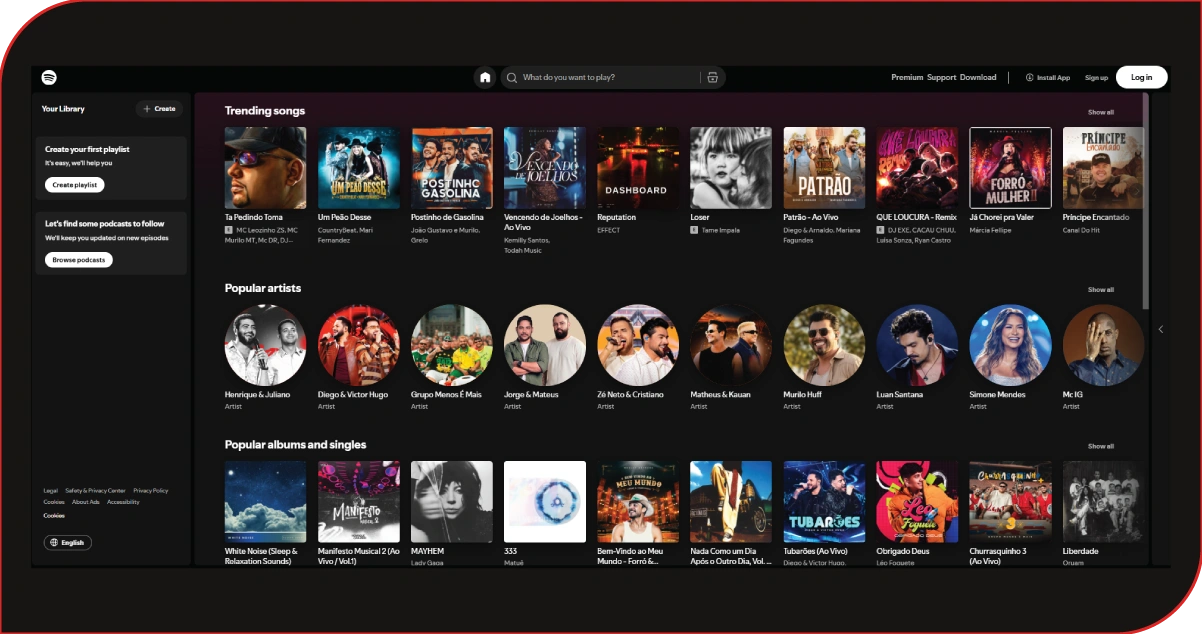This screenshot has height=634, width=1202.
Task: Click Sign up
Action: (x=1096, y=77)
